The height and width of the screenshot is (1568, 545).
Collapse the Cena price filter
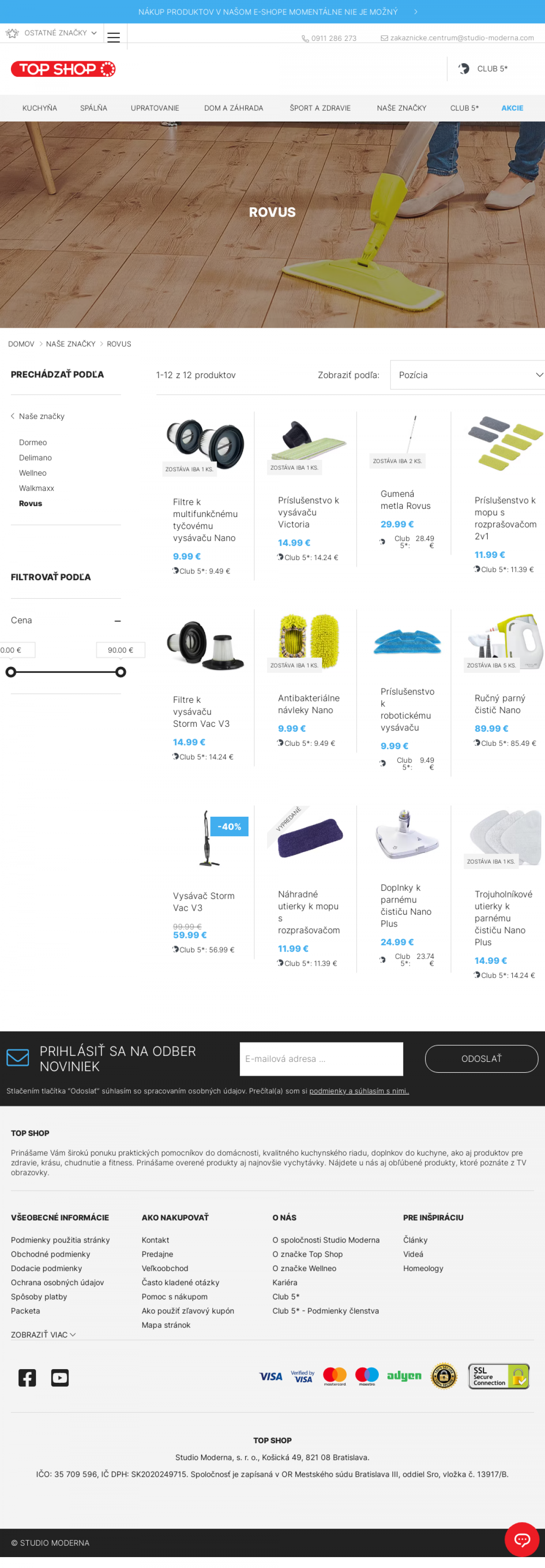coord(118,621)
